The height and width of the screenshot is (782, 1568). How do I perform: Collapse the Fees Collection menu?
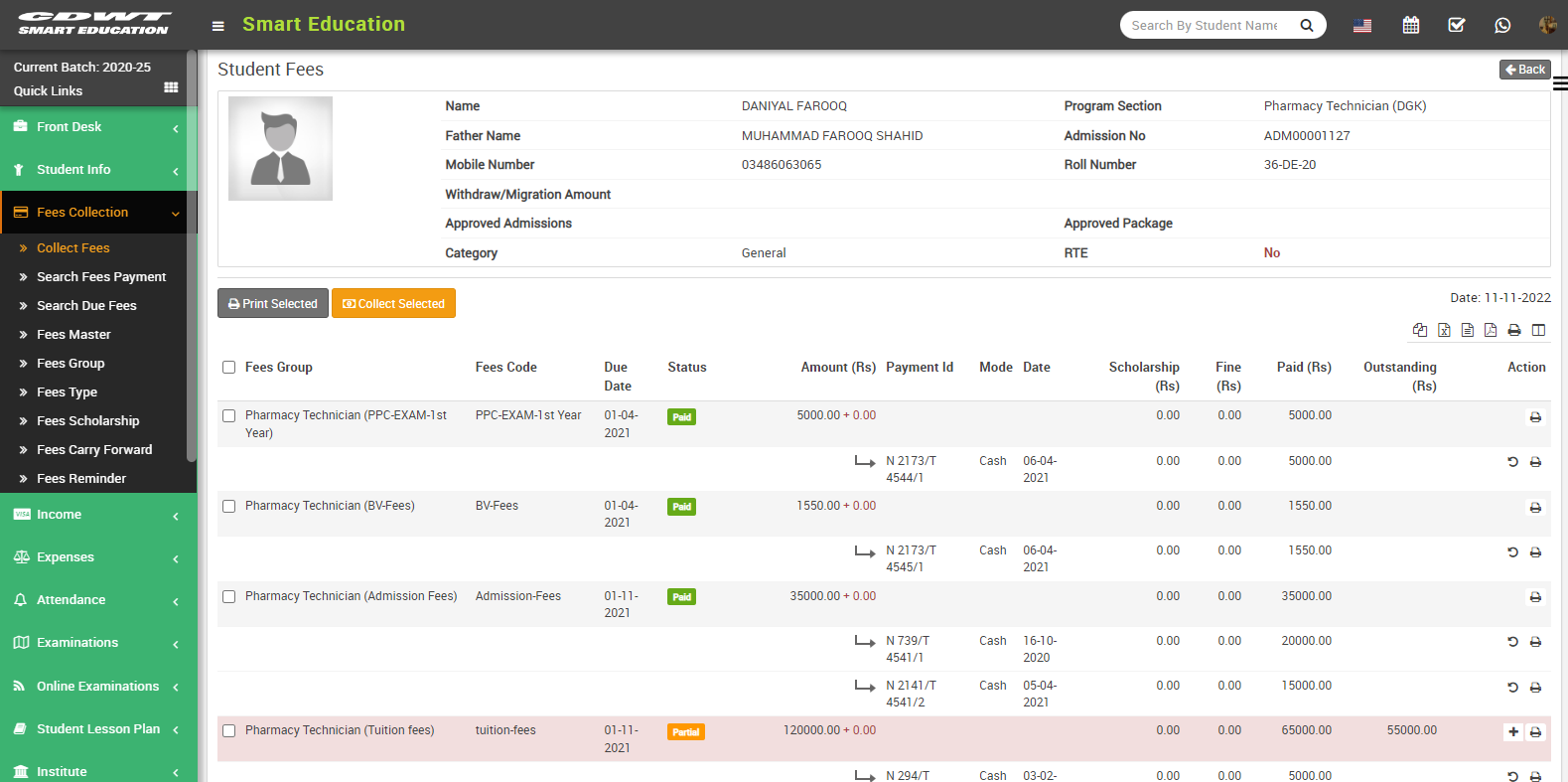pyautogui.click(x=98, y=213)
